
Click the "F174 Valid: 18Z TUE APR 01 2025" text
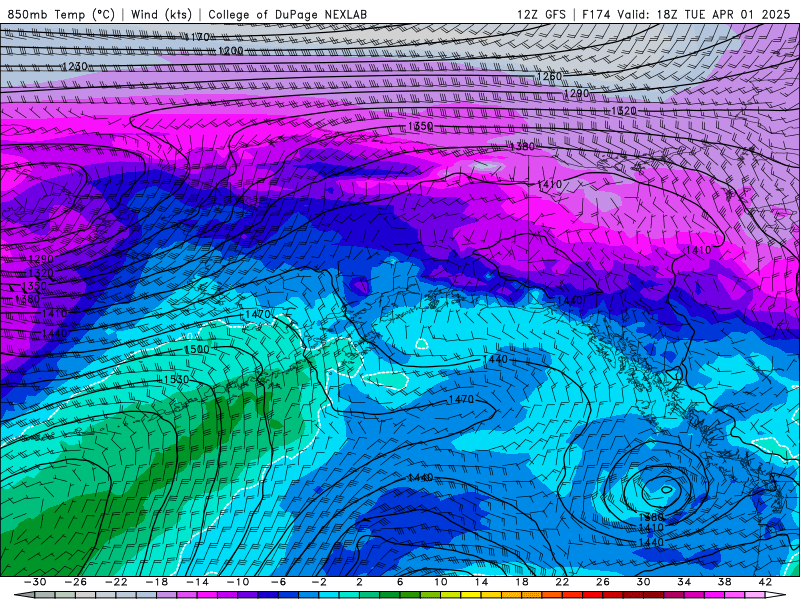[x=686, y=14]
